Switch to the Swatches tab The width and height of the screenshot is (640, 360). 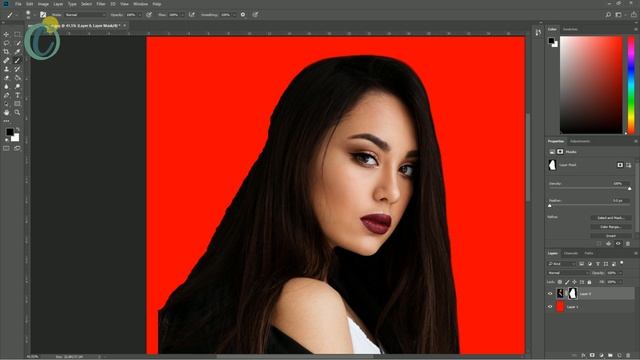pyautogui.click(x=570, y=29)
